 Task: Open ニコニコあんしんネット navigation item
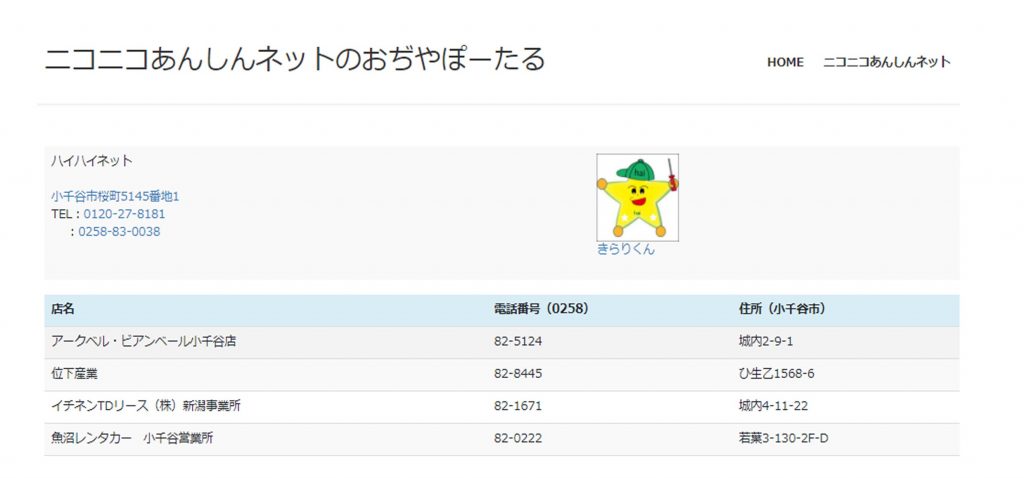pos(886,62)
